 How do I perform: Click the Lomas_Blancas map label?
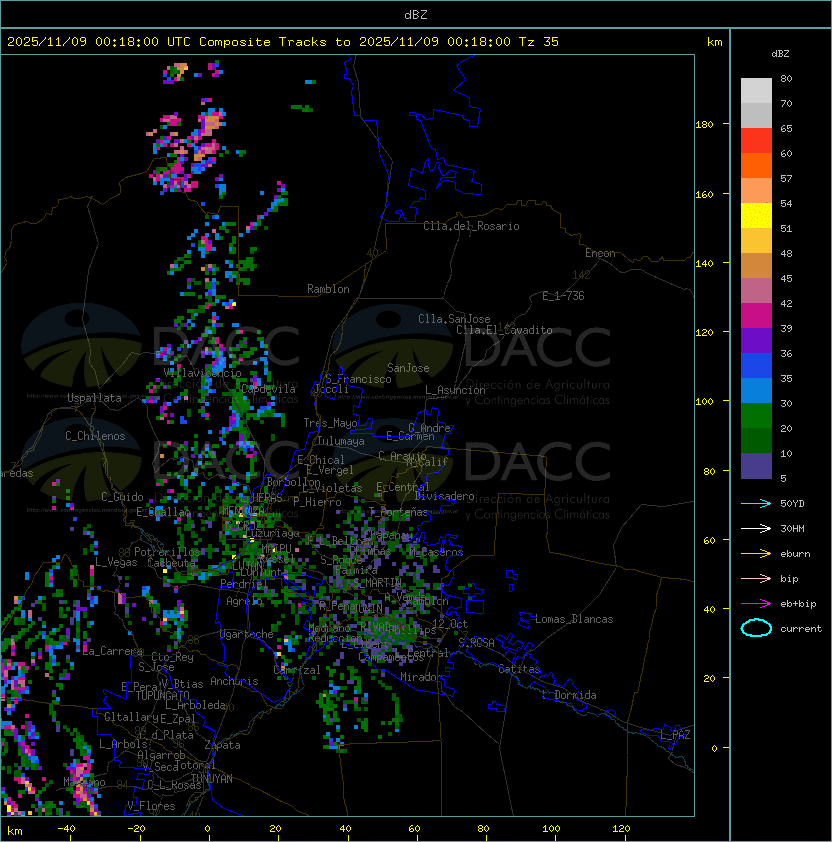point(574,619)
